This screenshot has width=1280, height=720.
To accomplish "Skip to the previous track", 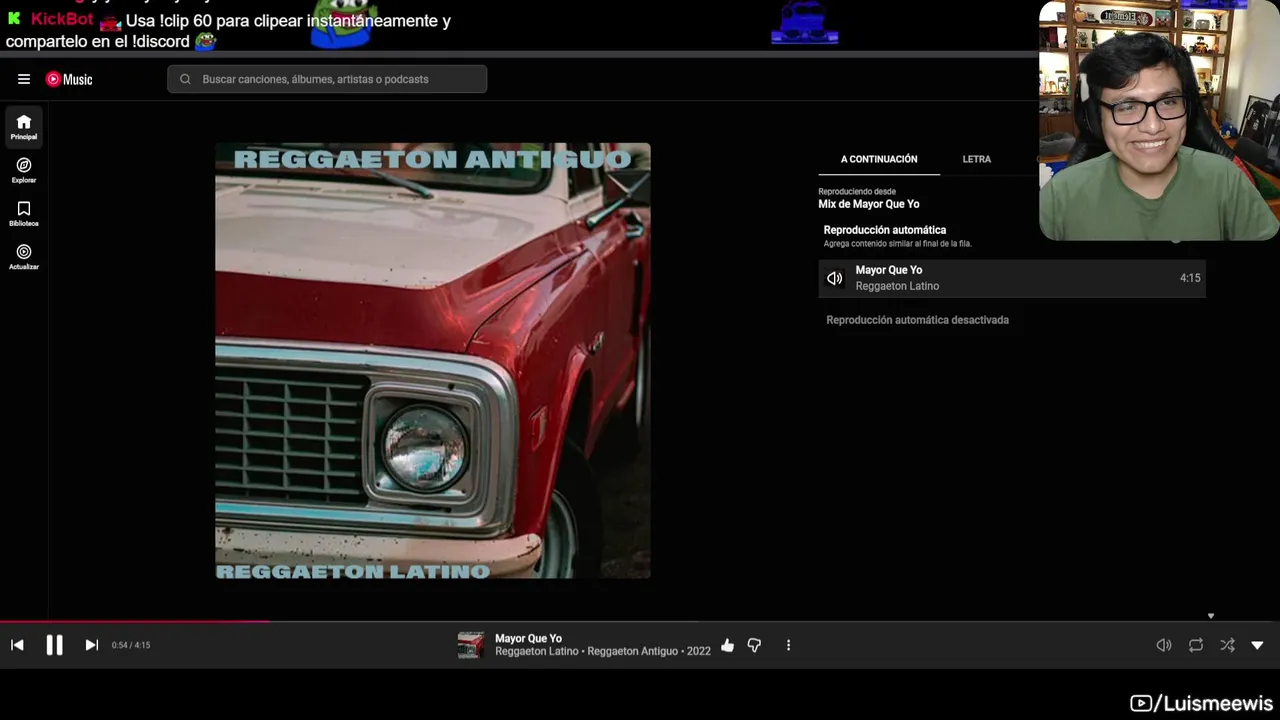I will tap(17, 645).
